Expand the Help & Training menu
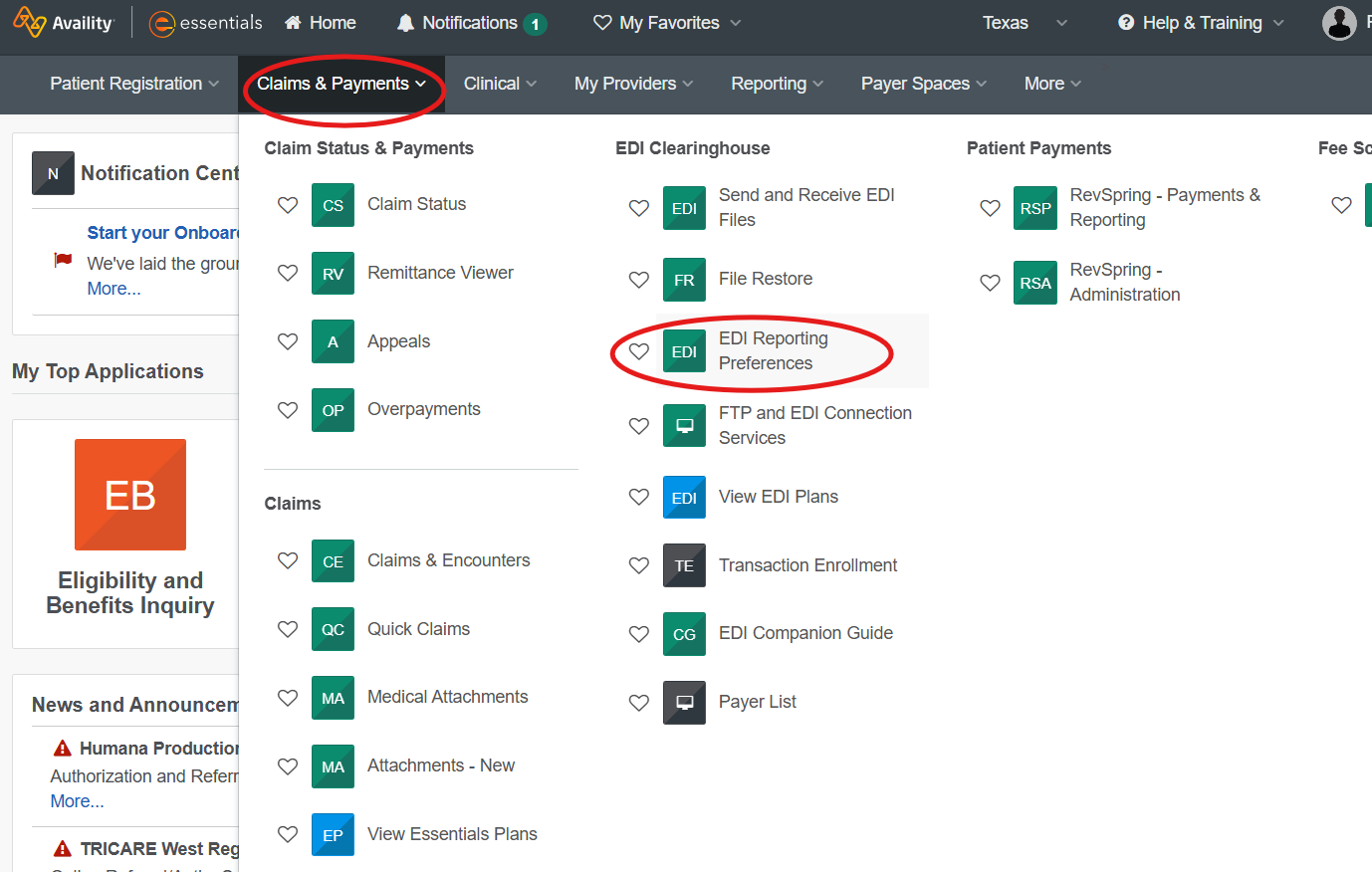This screenshot has width=1372, height=872. 1201,23
